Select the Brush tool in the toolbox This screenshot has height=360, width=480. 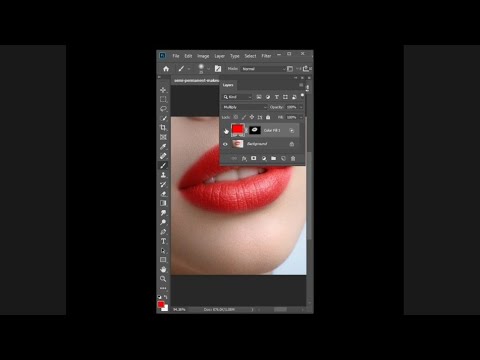coord(163,165)
